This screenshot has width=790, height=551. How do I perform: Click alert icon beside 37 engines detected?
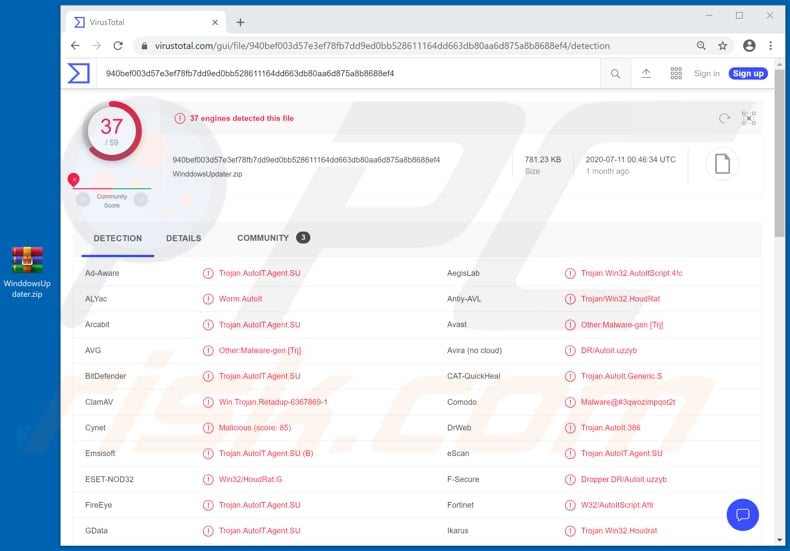coord(179,118)
